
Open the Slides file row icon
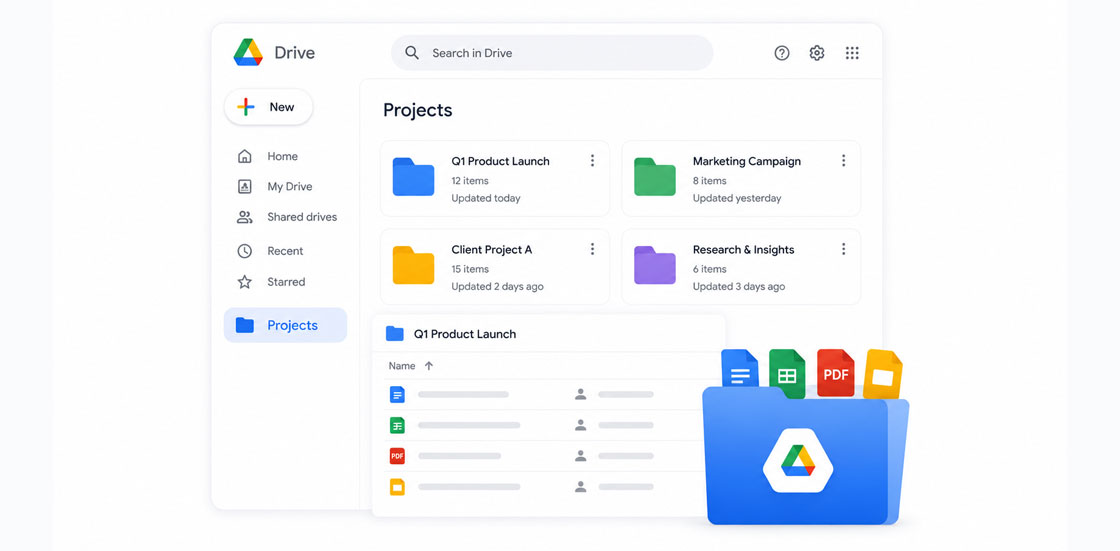point(397,487)
